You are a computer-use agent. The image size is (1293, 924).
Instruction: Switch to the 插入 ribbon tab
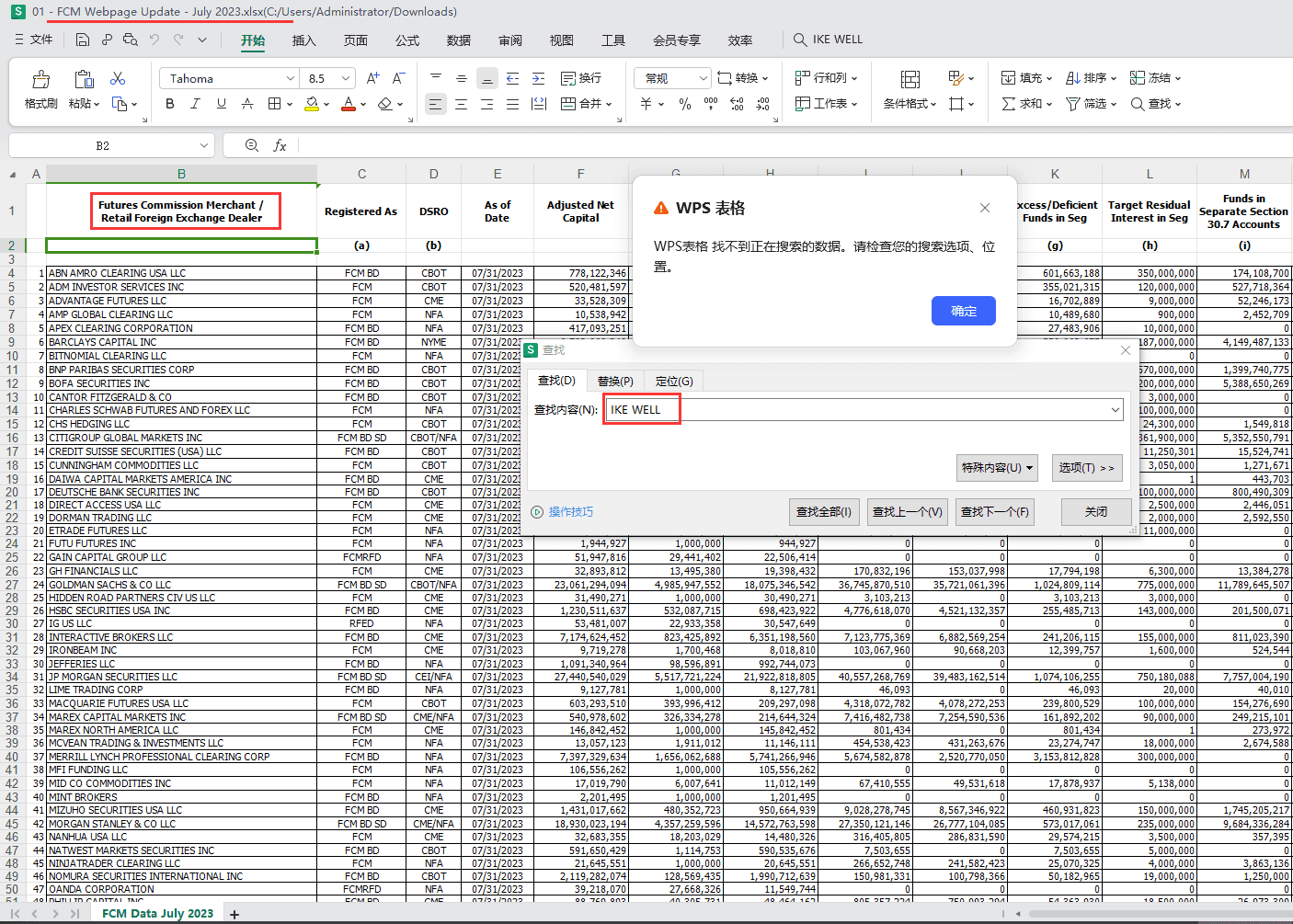[303, 40]
